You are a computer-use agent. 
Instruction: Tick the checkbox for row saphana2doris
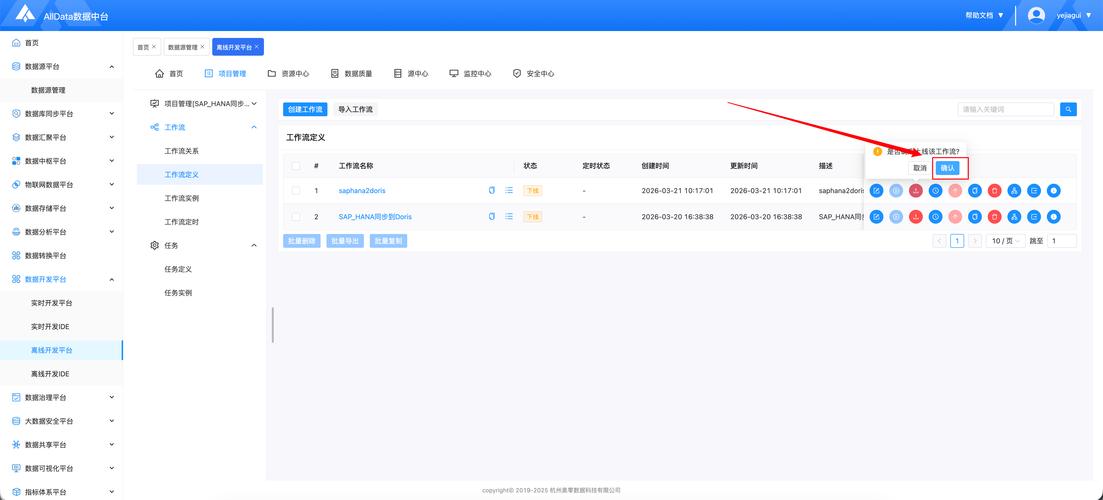point(296,191)
